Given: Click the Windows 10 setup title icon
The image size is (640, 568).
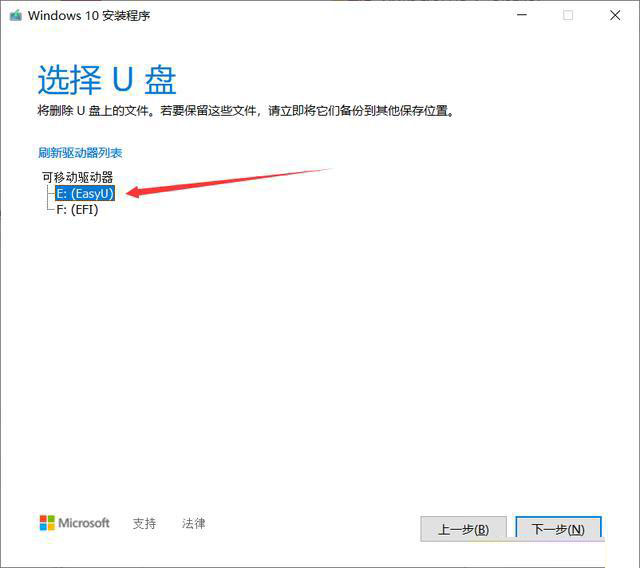Looking at the screenshot, I should pos(16,16).
